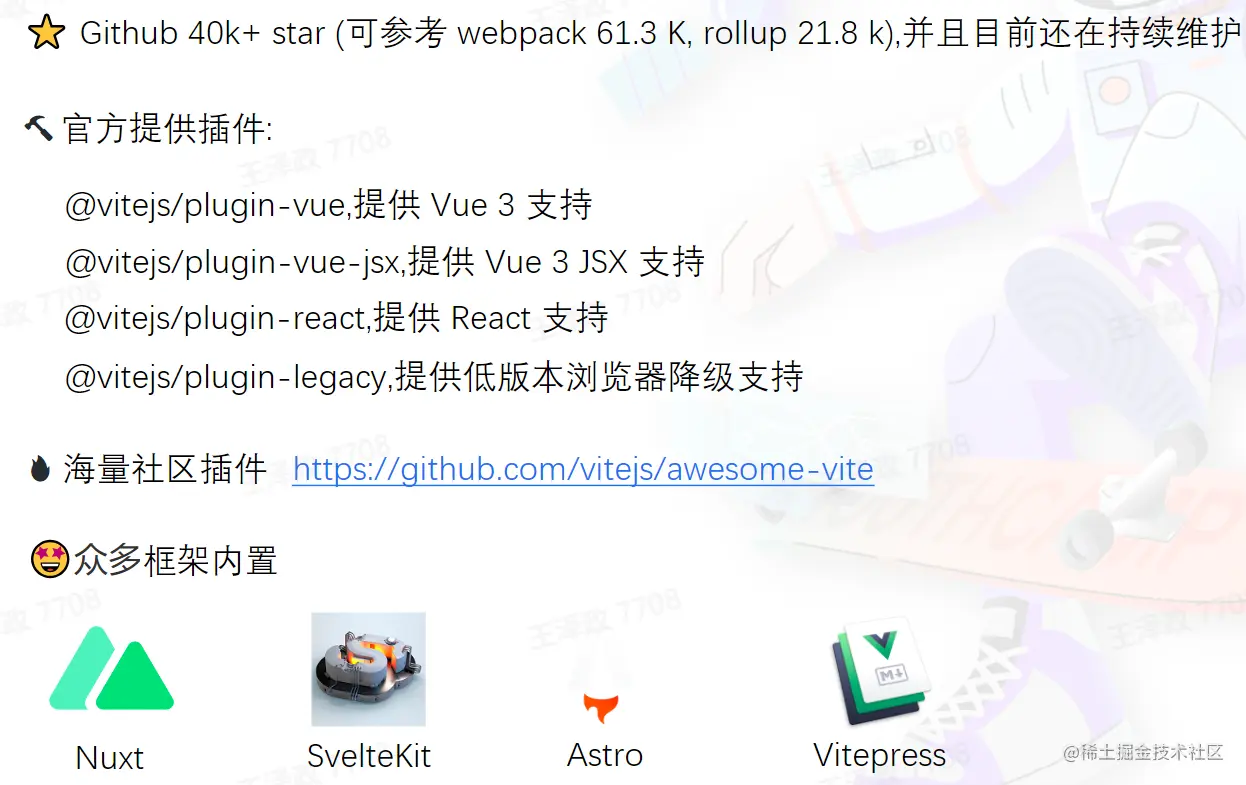Click the hammer icon beside 官方提供插件
Screen dimensions: 1246x785
38,127
